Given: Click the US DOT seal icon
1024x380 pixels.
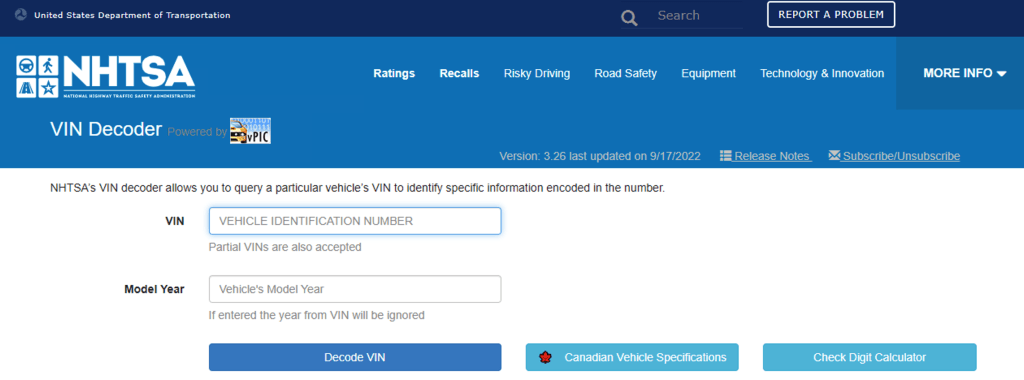Looking at the screenshot, I should (20, 15).
